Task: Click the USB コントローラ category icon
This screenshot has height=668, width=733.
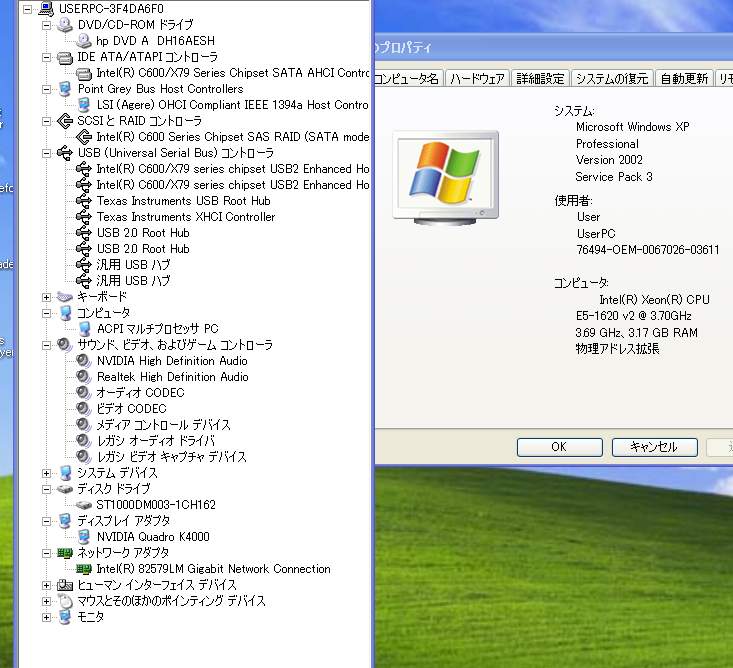Action: point(65,153)
